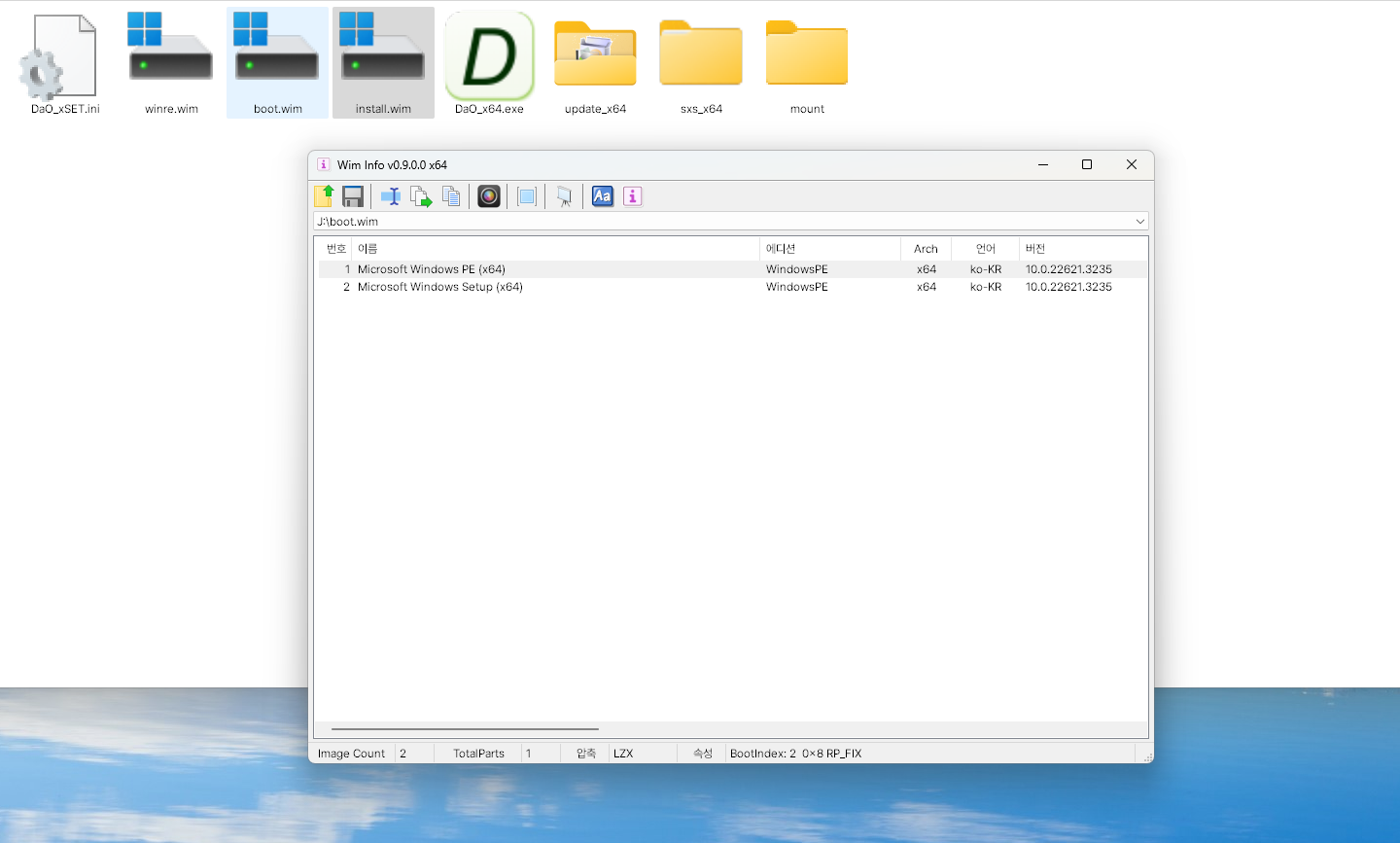Click WindowsPE edition in row 2

point(797,287)
